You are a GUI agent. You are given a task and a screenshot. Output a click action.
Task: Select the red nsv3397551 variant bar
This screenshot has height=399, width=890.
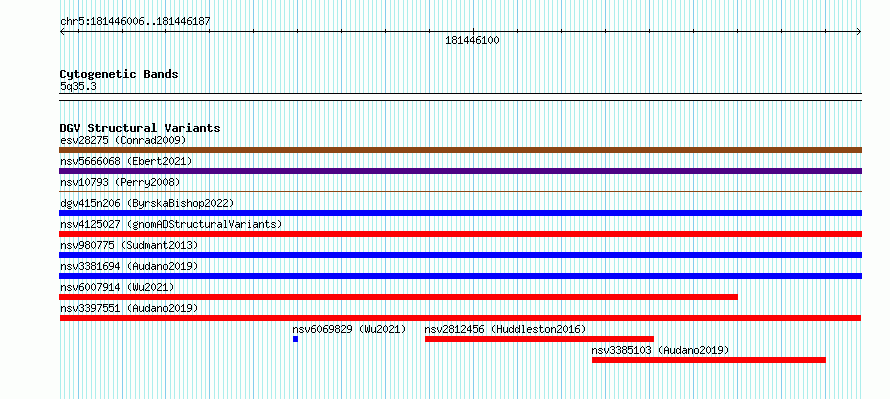coord(460,318)
